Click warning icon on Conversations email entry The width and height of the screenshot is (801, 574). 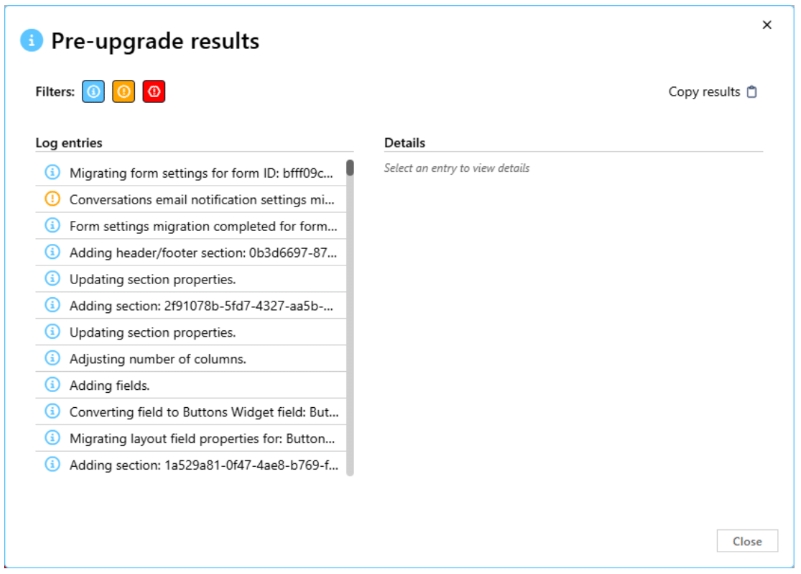click(53, 199)
